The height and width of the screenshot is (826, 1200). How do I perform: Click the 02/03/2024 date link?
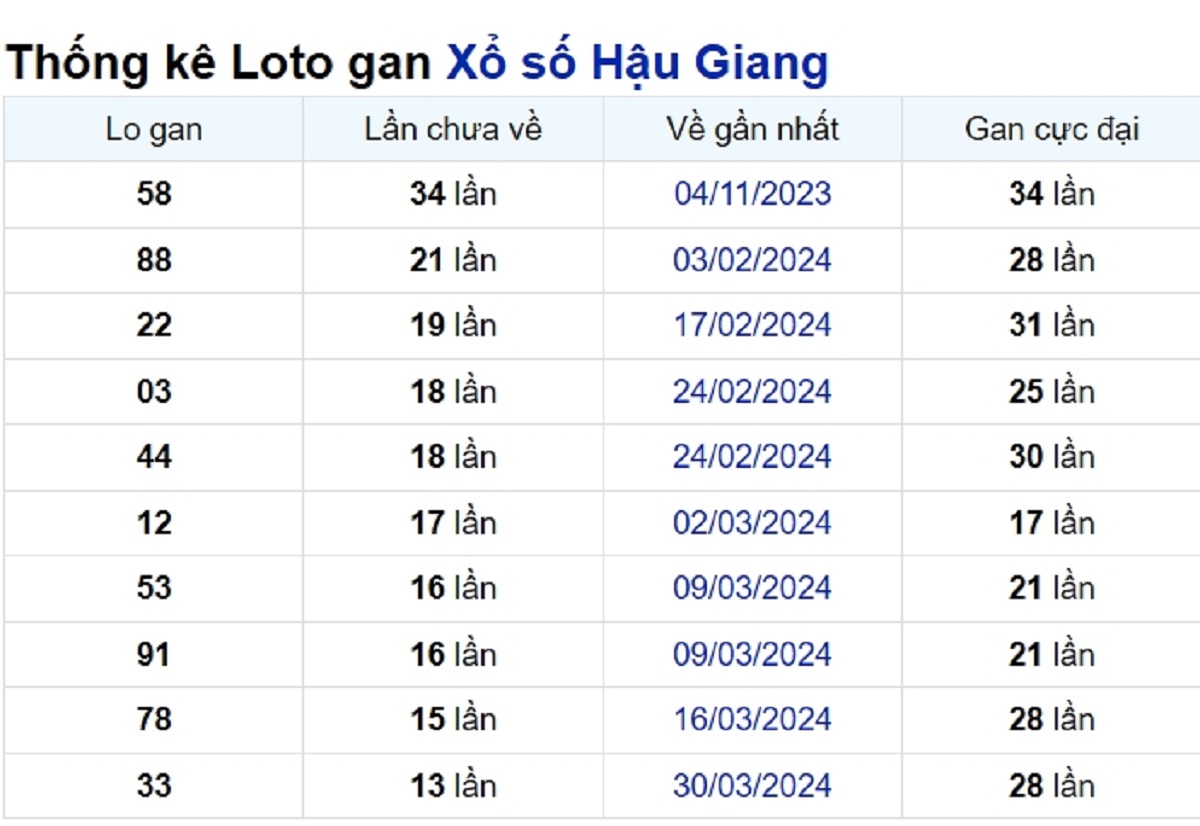(752, 521)
